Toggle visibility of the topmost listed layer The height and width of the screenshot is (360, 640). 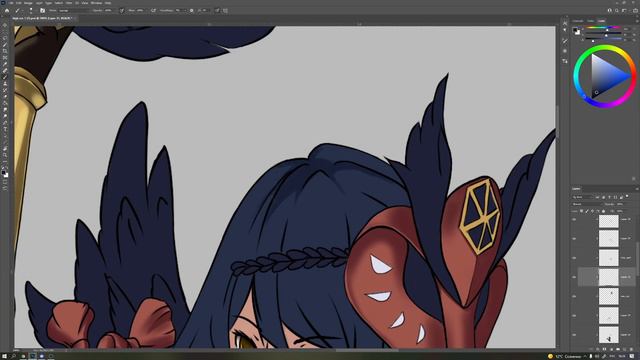click(x=573, y=219)
